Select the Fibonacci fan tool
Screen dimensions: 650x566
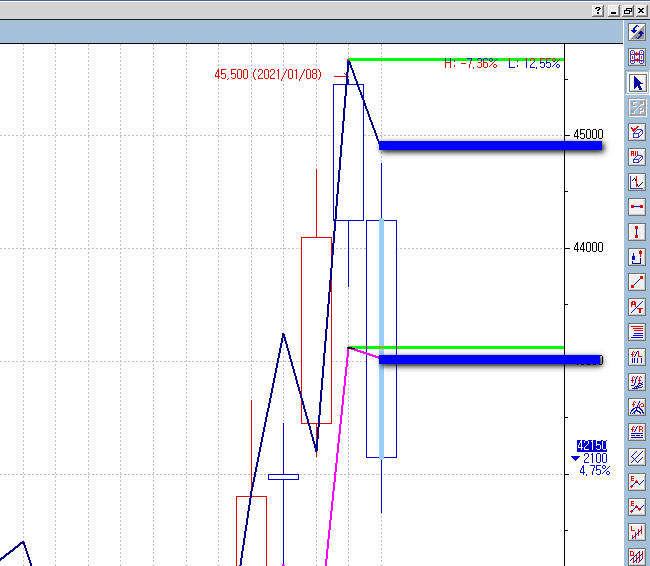pyautogui.click(x=637, y=382)
